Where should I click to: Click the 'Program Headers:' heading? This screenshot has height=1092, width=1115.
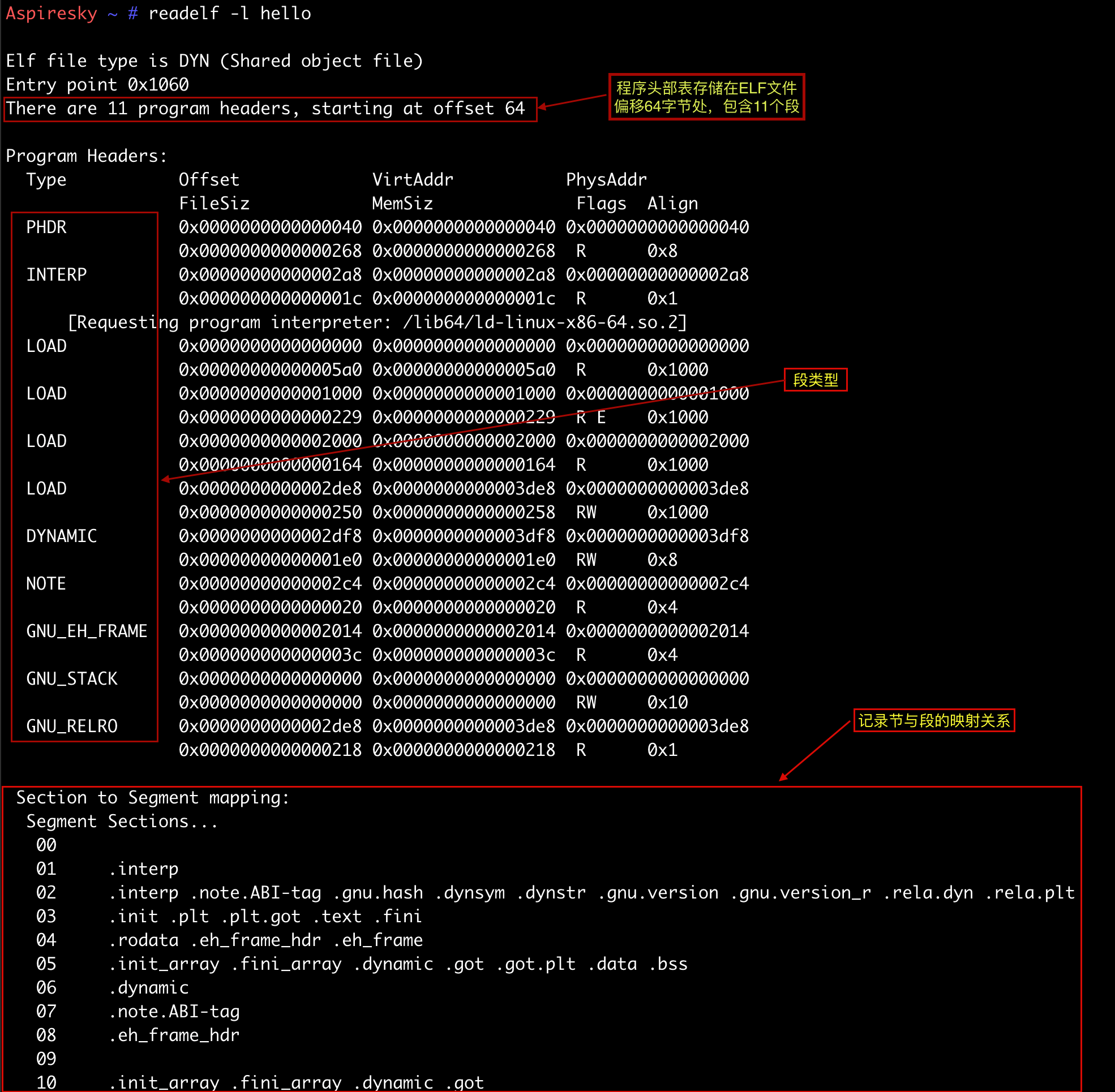pyautogui.click(x=87, y=156)
